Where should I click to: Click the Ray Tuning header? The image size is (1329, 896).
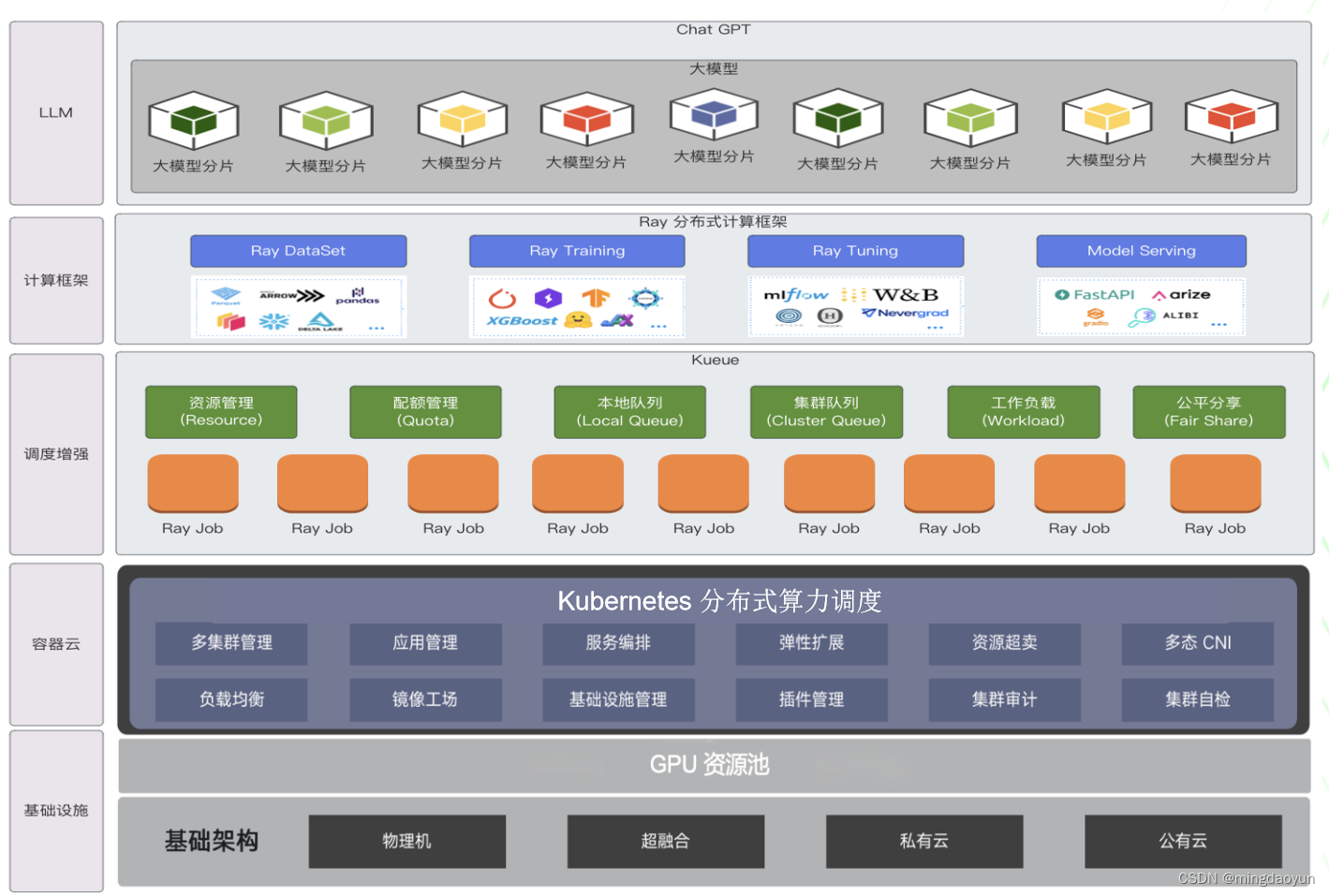click(855, 251)
